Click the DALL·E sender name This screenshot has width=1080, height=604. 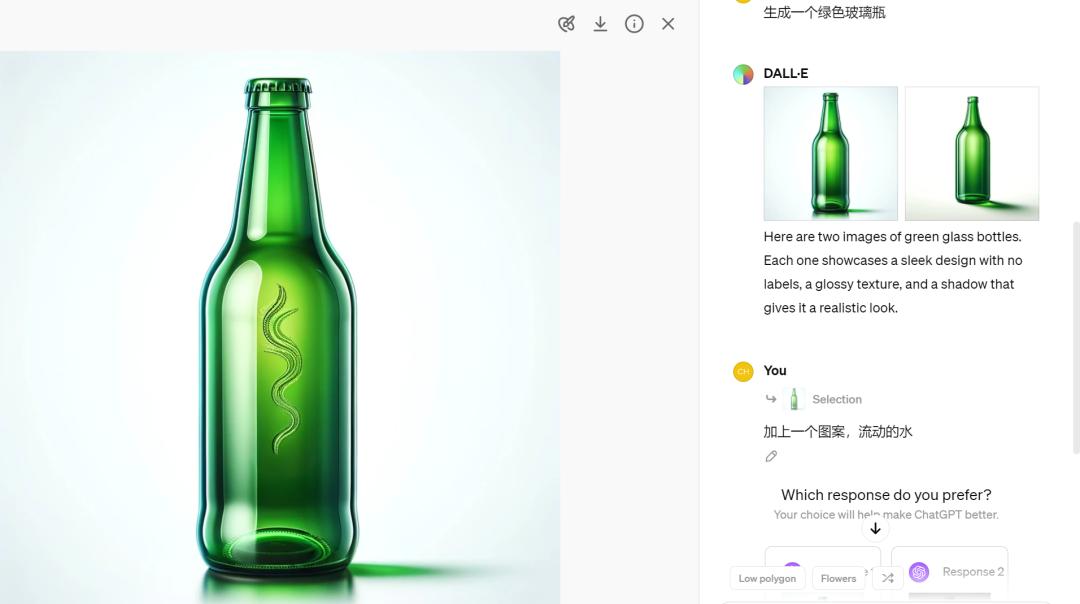[x=786, y=73]
